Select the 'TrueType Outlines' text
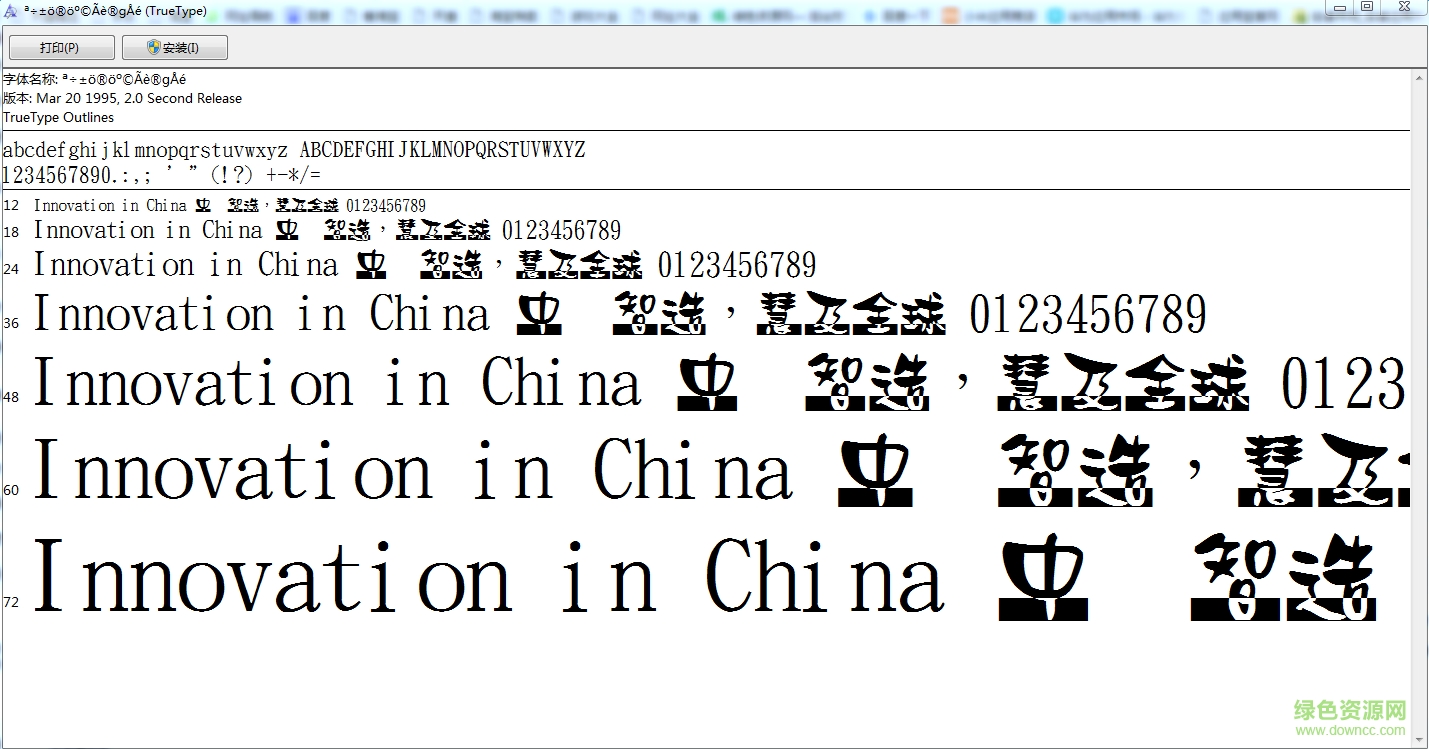 [x=58, y=117]
